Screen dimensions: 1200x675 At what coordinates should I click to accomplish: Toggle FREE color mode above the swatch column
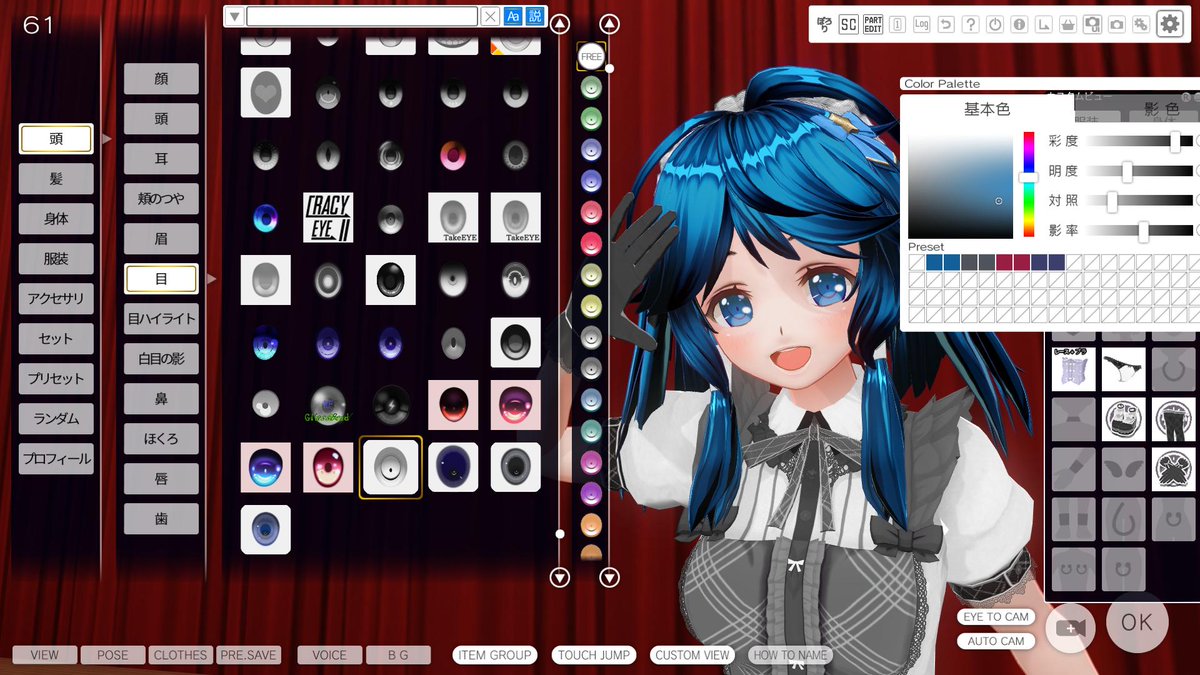click(590, 57)
